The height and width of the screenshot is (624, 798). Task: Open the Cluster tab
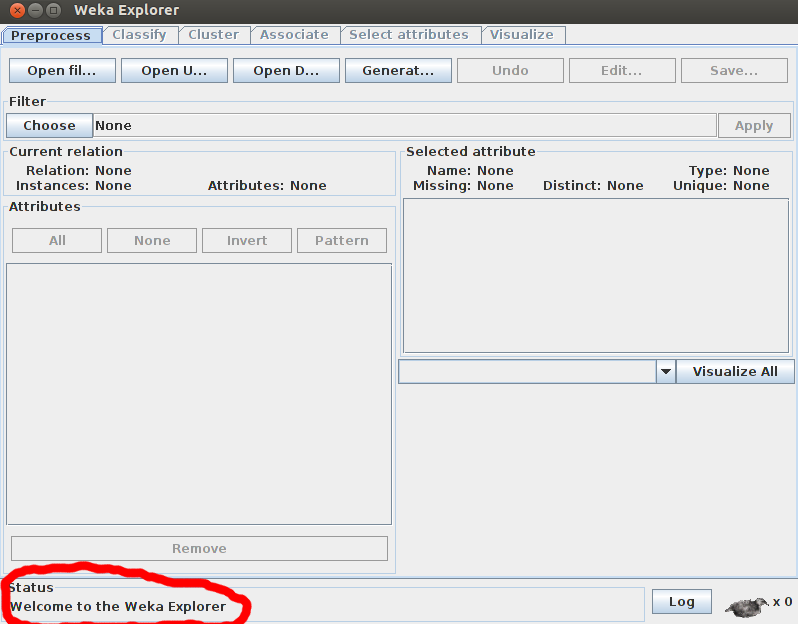(213, 35)
